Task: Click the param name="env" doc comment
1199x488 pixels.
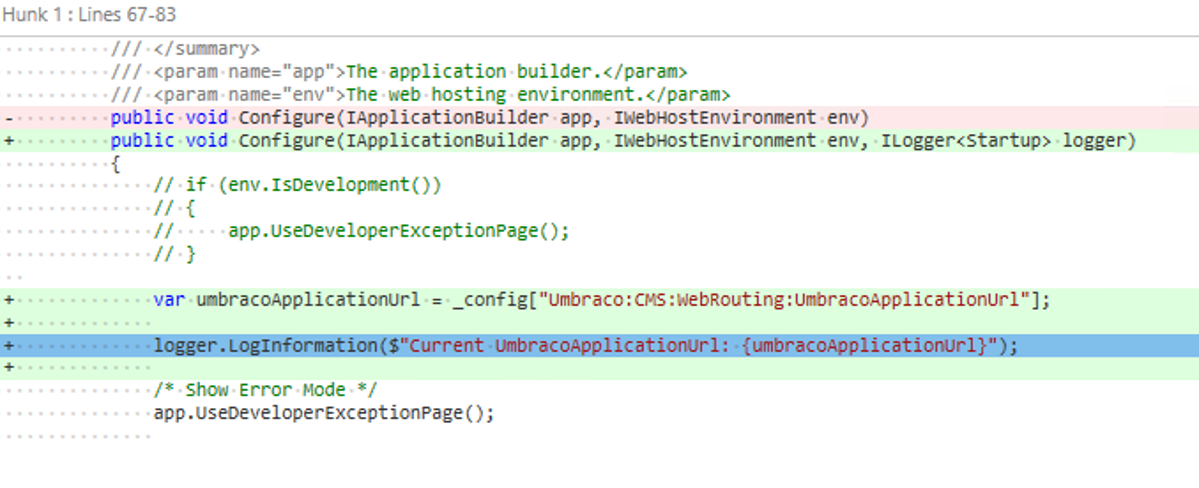Action: pyautogui.click(x=420, y=95)
